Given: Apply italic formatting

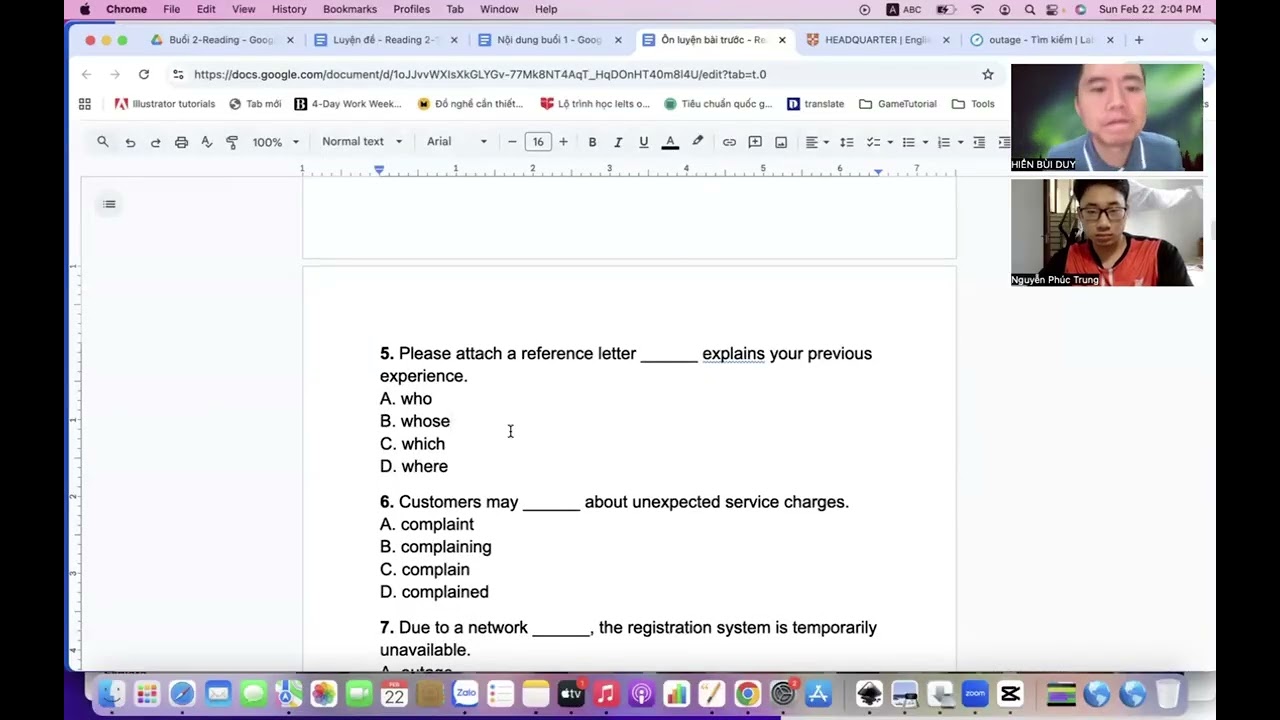Looking at the screenshot, I should coord(618,142).
